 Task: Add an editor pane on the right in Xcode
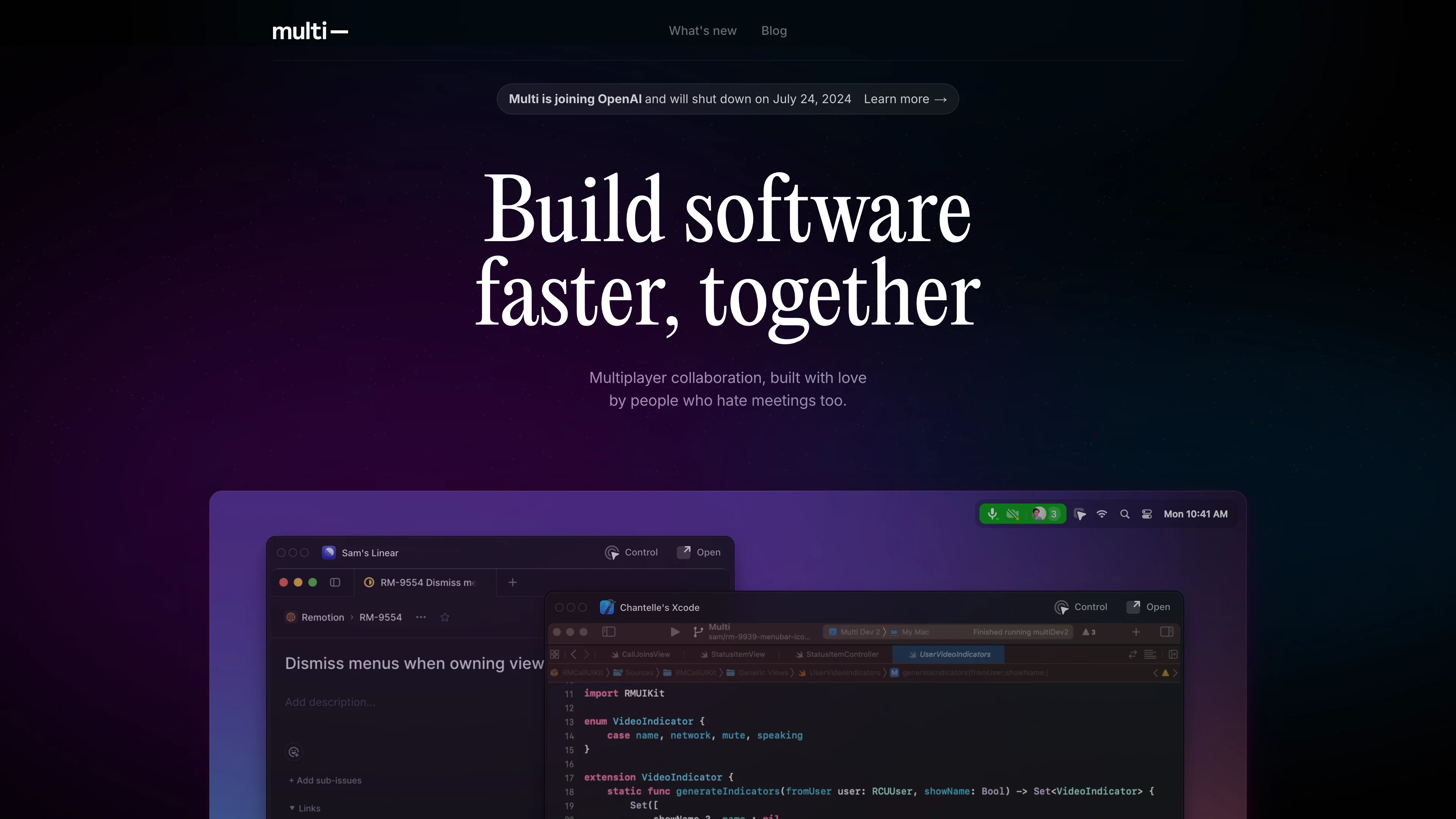click(1174, 654)
